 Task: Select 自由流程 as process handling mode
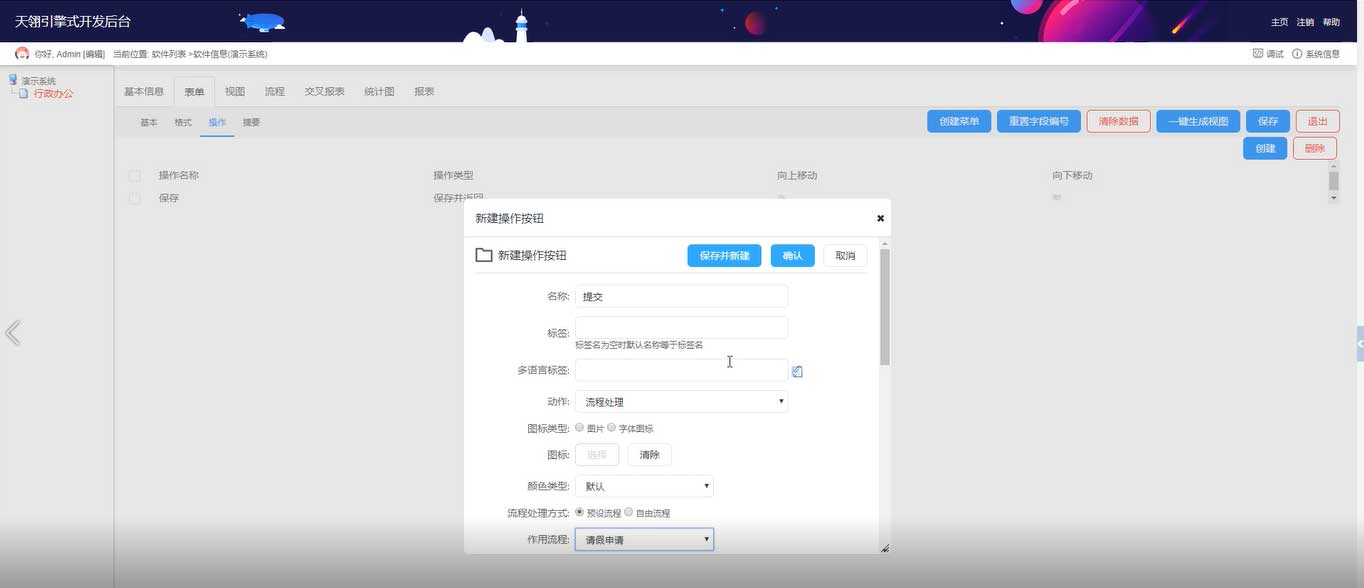629,512
